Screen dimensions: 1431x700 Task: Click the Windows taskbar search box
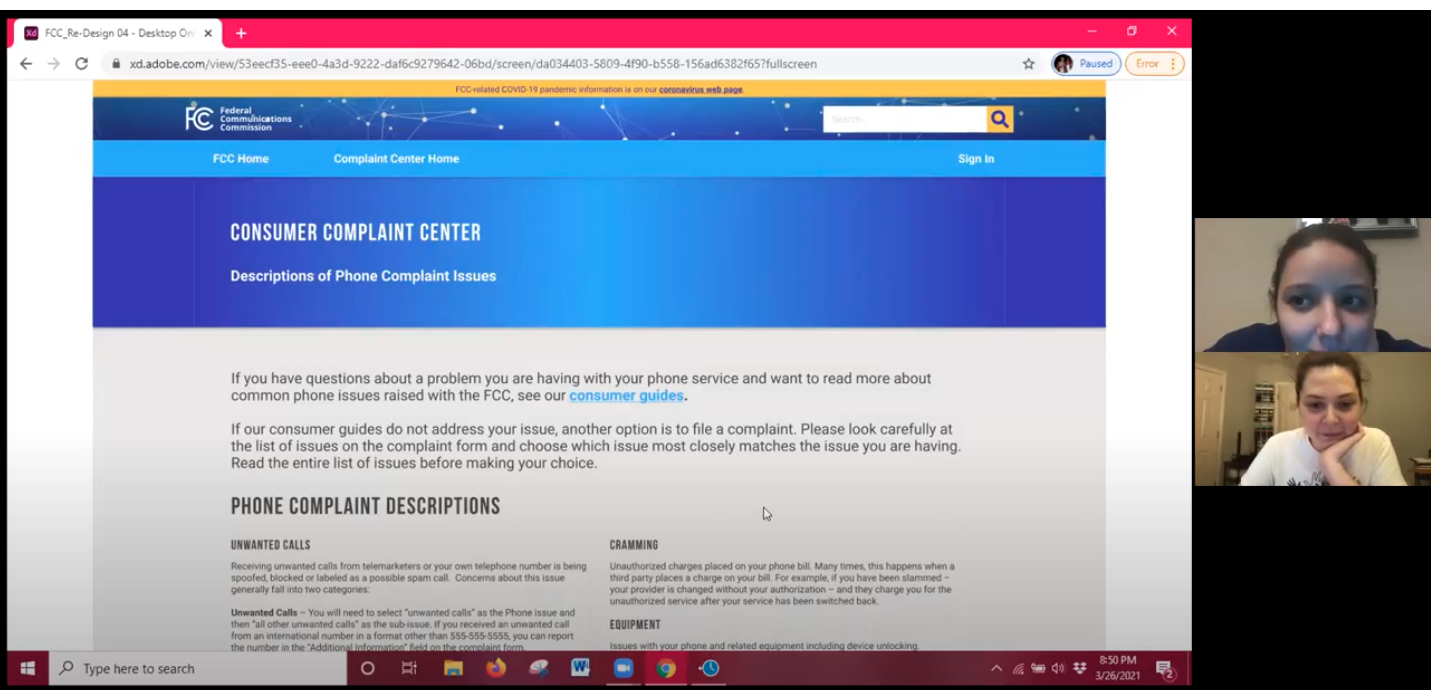pyautogui.click(x=196, y=669)
